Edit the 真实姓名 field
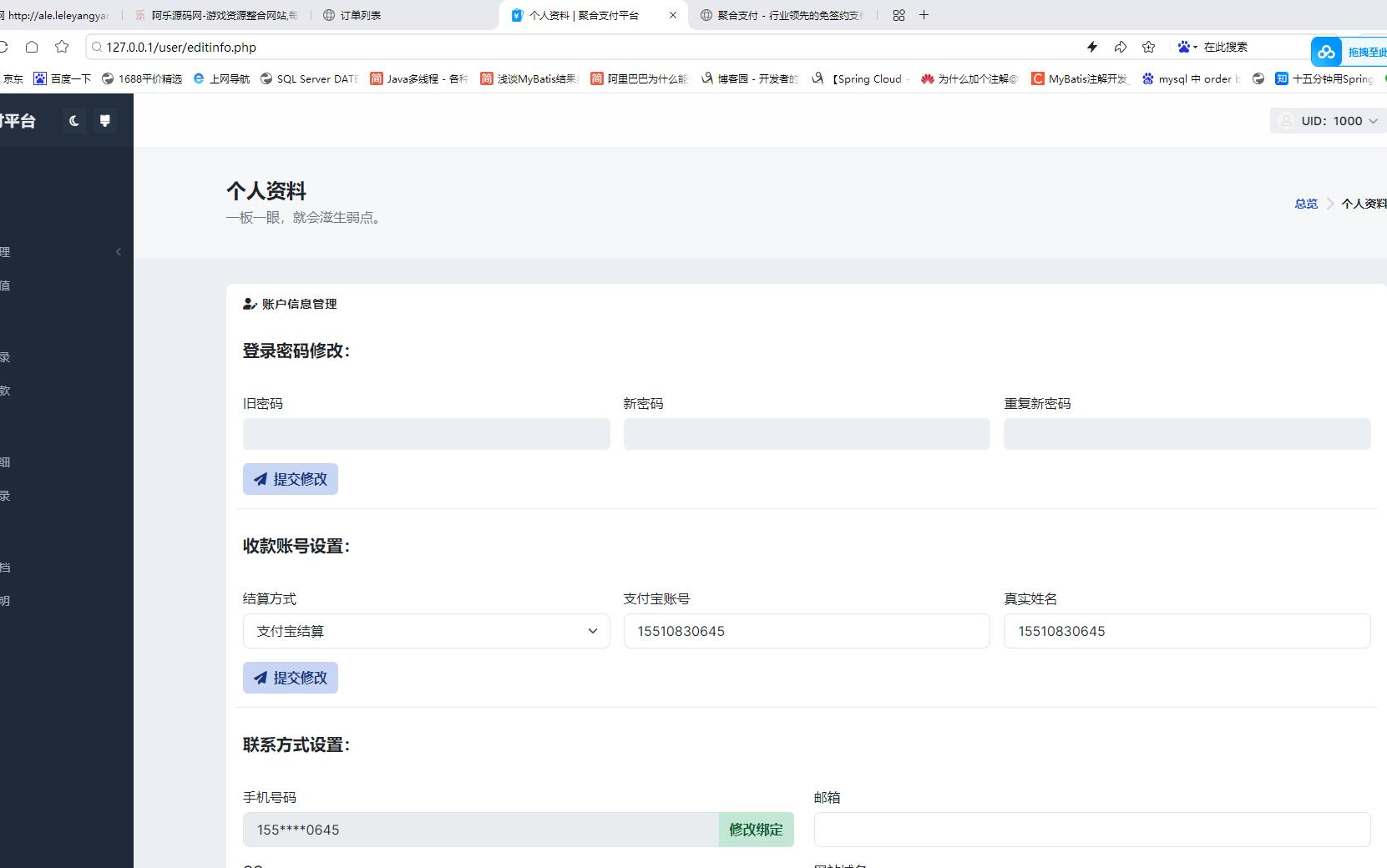The height and width of the screenshot is (868, 1387). [x=1187, y=631]
